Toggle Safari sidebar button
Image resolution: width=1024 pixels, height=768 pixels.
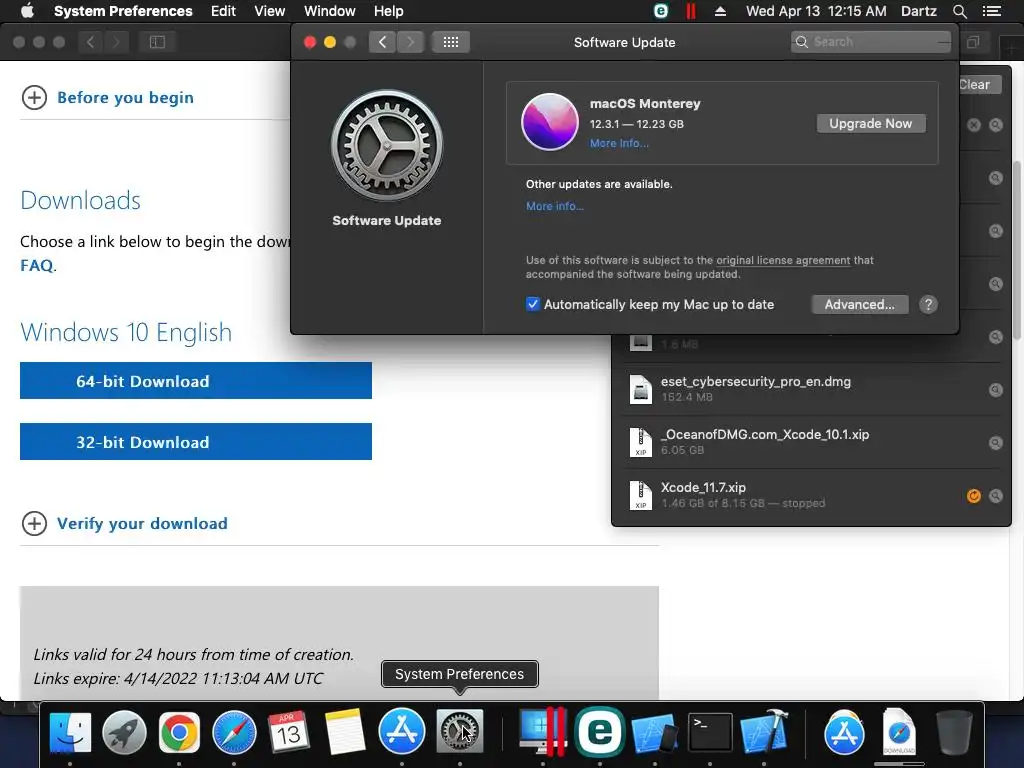[x=157, y=42]
